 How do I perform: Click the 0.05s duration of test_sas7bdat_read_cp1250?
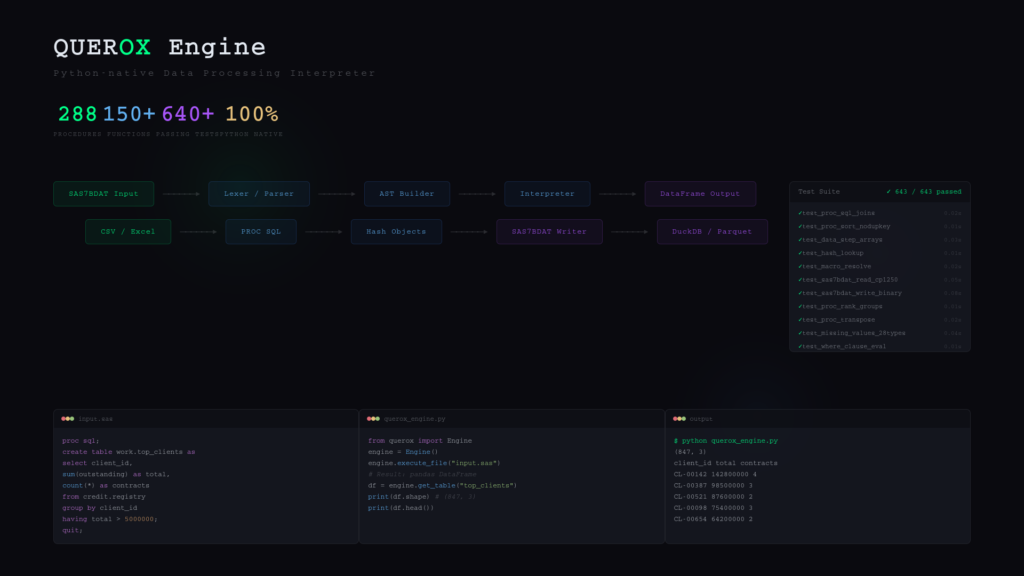pos(952,280)
